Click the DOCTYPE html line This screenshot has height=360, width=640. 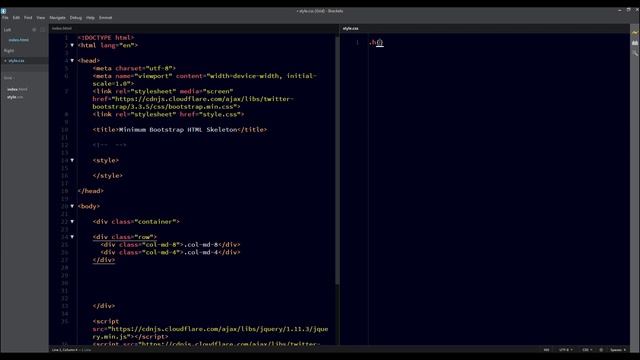pyautogui.click(x=106, y=38)
